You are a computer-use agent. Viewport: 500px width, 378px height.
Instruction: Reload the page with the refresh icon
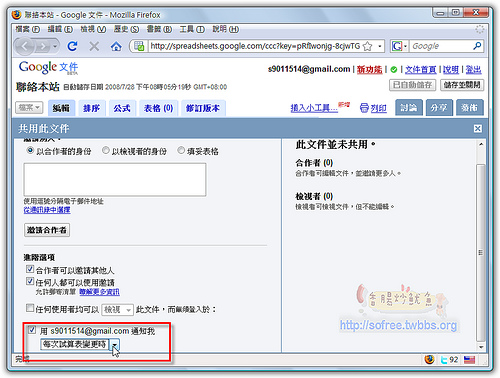(72, 46)
